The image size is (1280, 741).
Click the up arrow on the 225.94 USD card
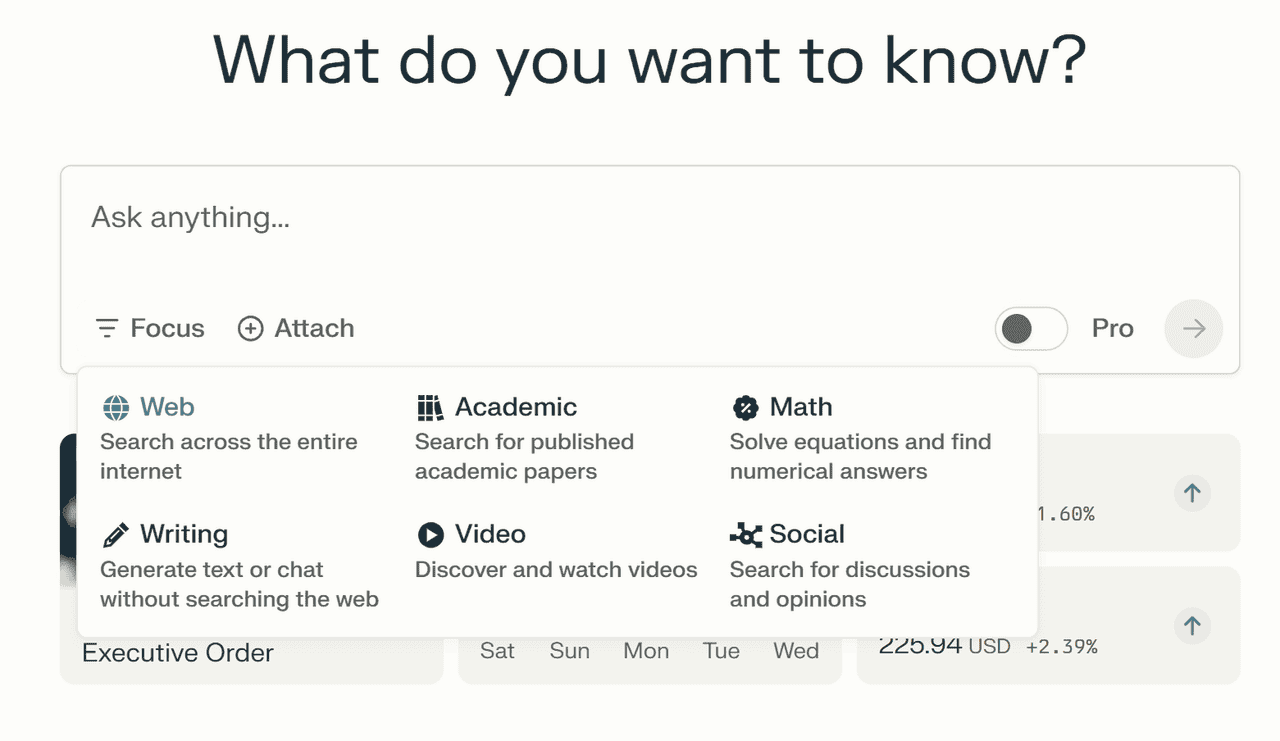click(1192, 626)
